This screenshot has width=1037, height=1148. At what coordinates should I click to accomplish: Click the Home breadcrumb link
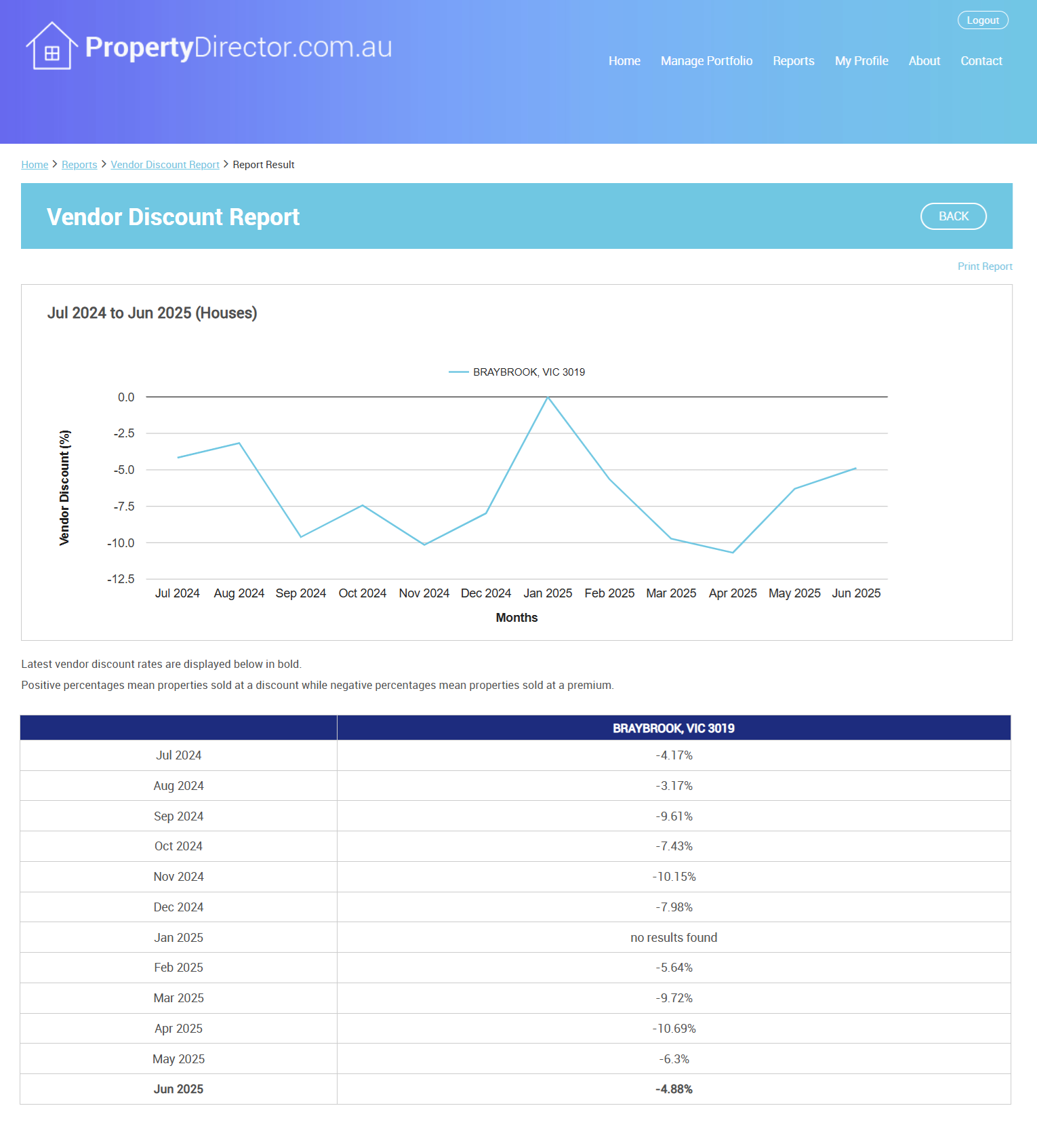[35, 165]
